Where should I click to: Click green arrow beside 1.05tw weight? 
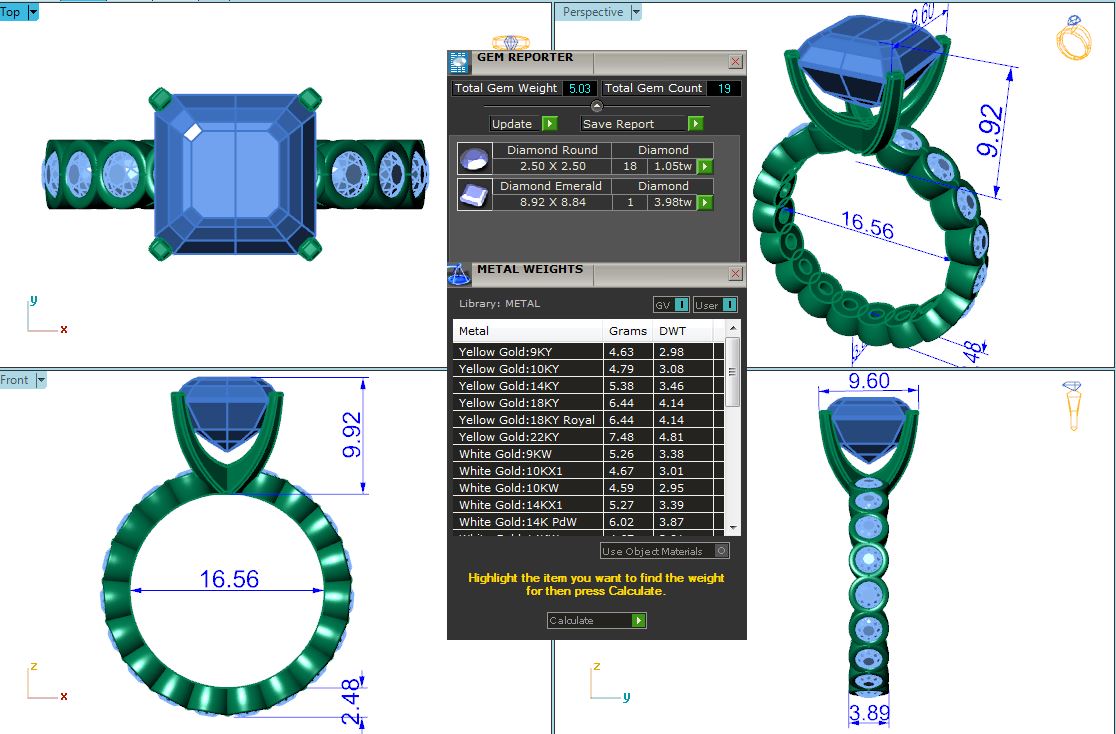[x=705, y=166]
